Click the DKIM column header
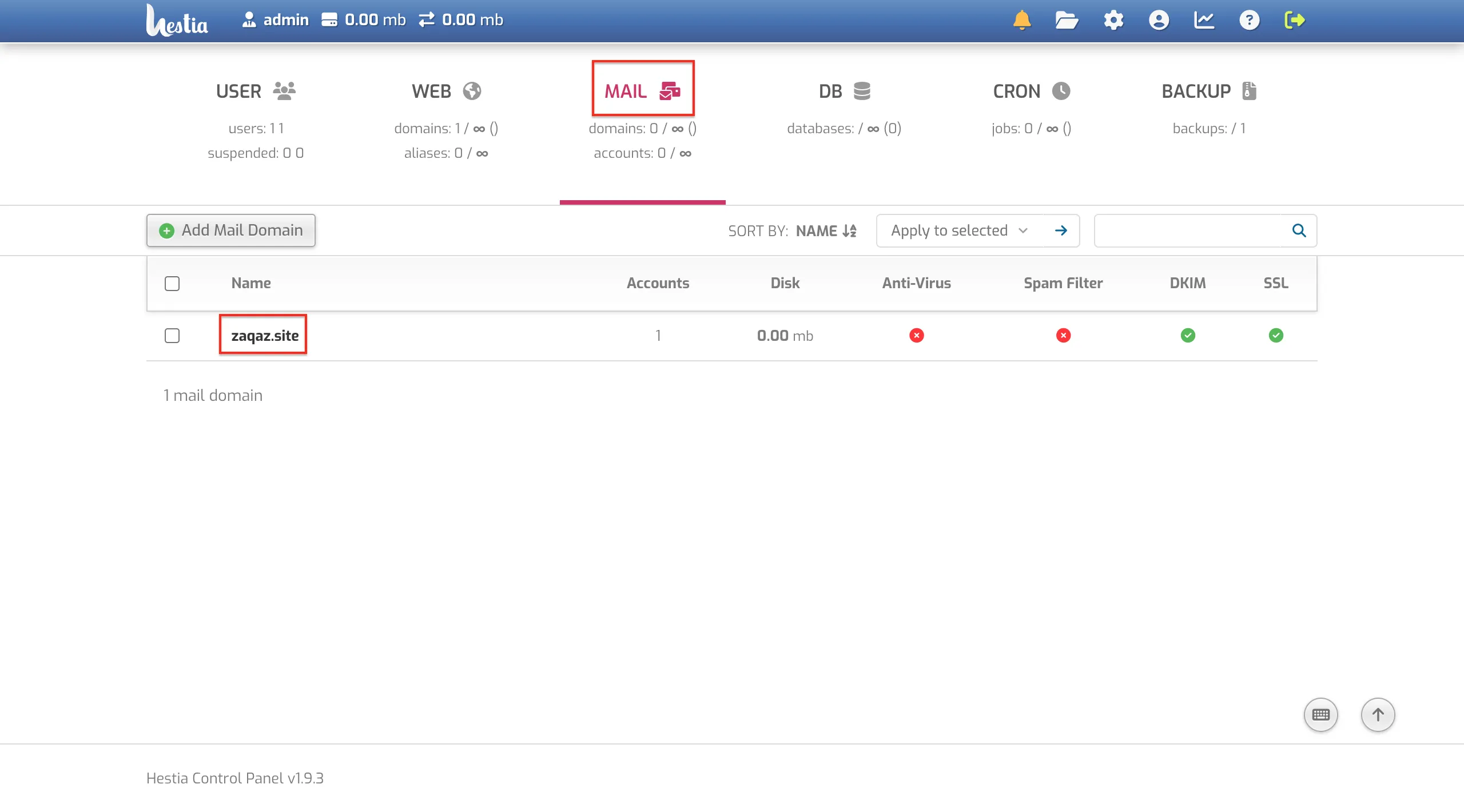Viewport: 1464px width, 812px height. (1188, 283)
